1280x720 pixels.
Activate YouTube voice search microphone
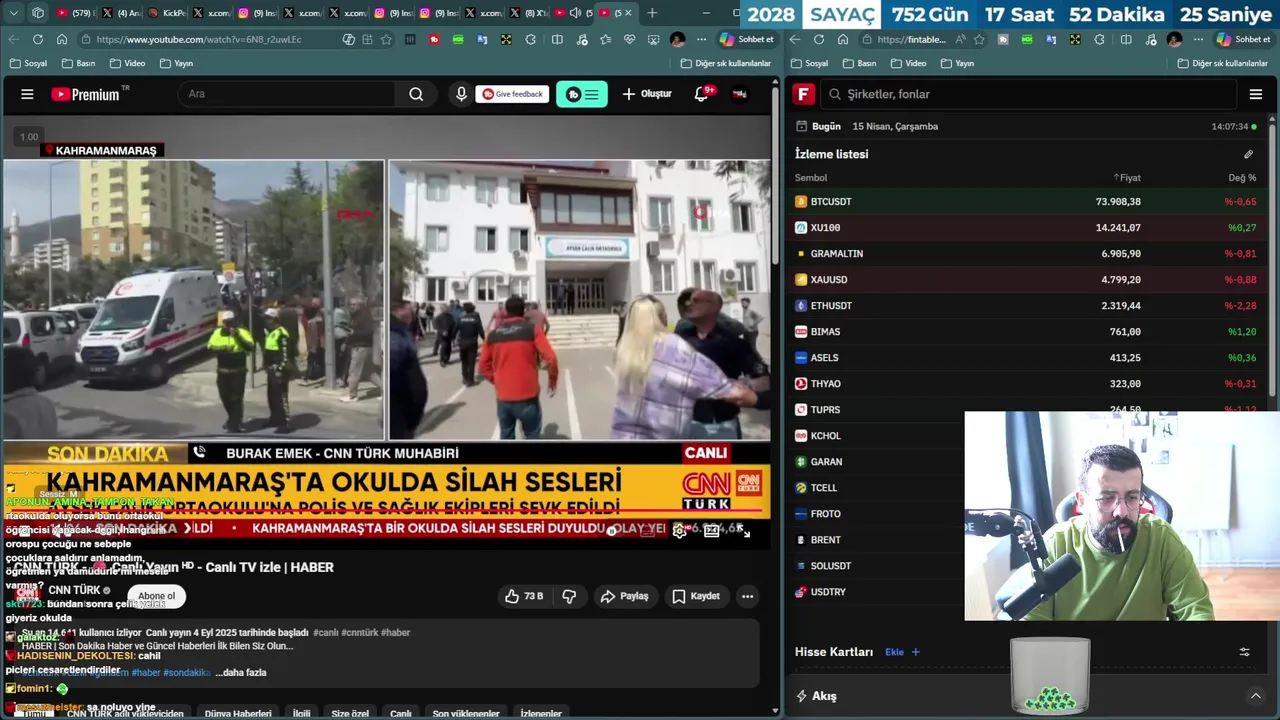461,94
